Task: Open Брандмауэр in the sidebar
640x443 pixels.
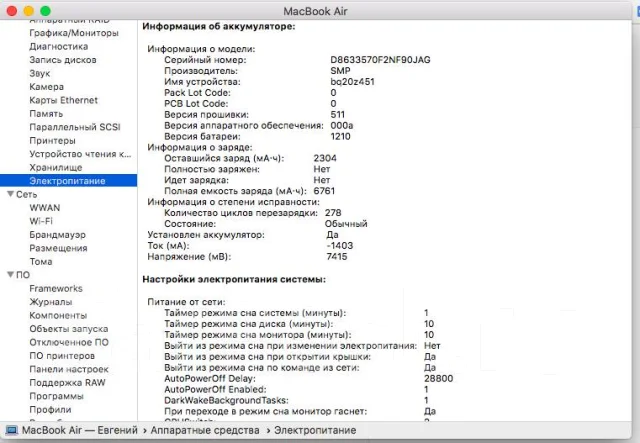Action: (x=58, y=235)
